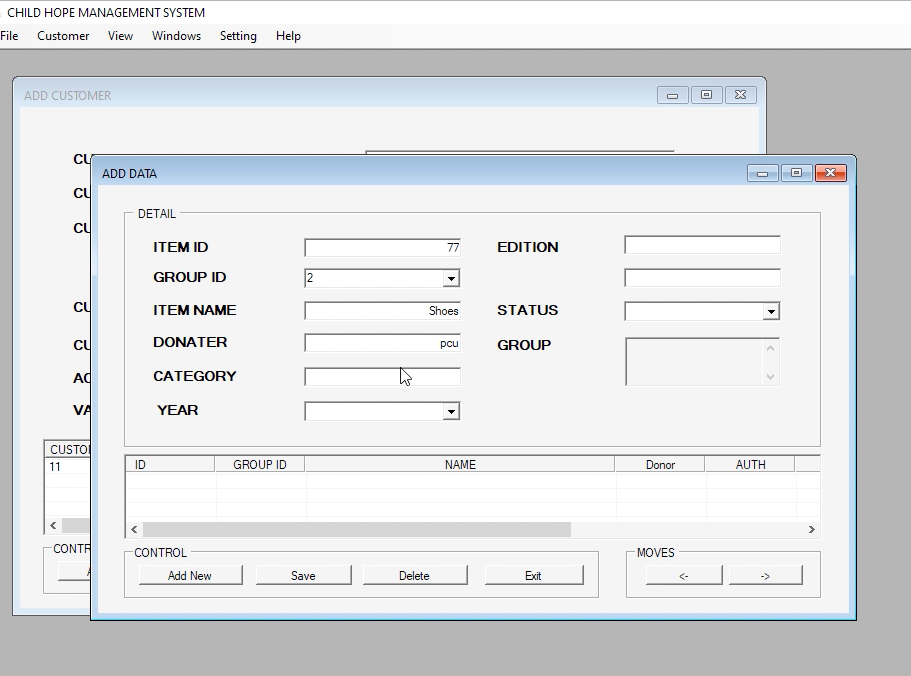Move to next record with -> button
Image resolution: width=911 pixels, height=676 pixels.
tap(765, 576)
